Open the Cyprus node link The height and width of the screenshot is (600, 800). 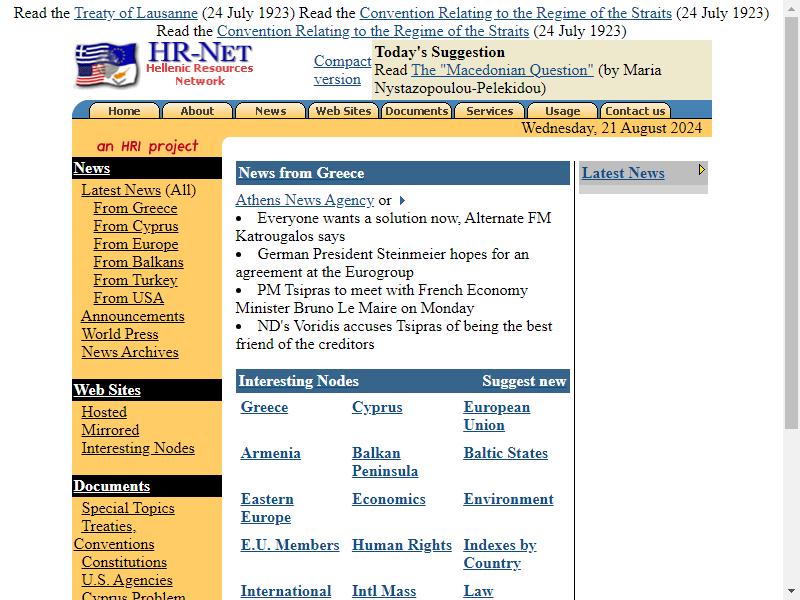(x=377, y=407)
